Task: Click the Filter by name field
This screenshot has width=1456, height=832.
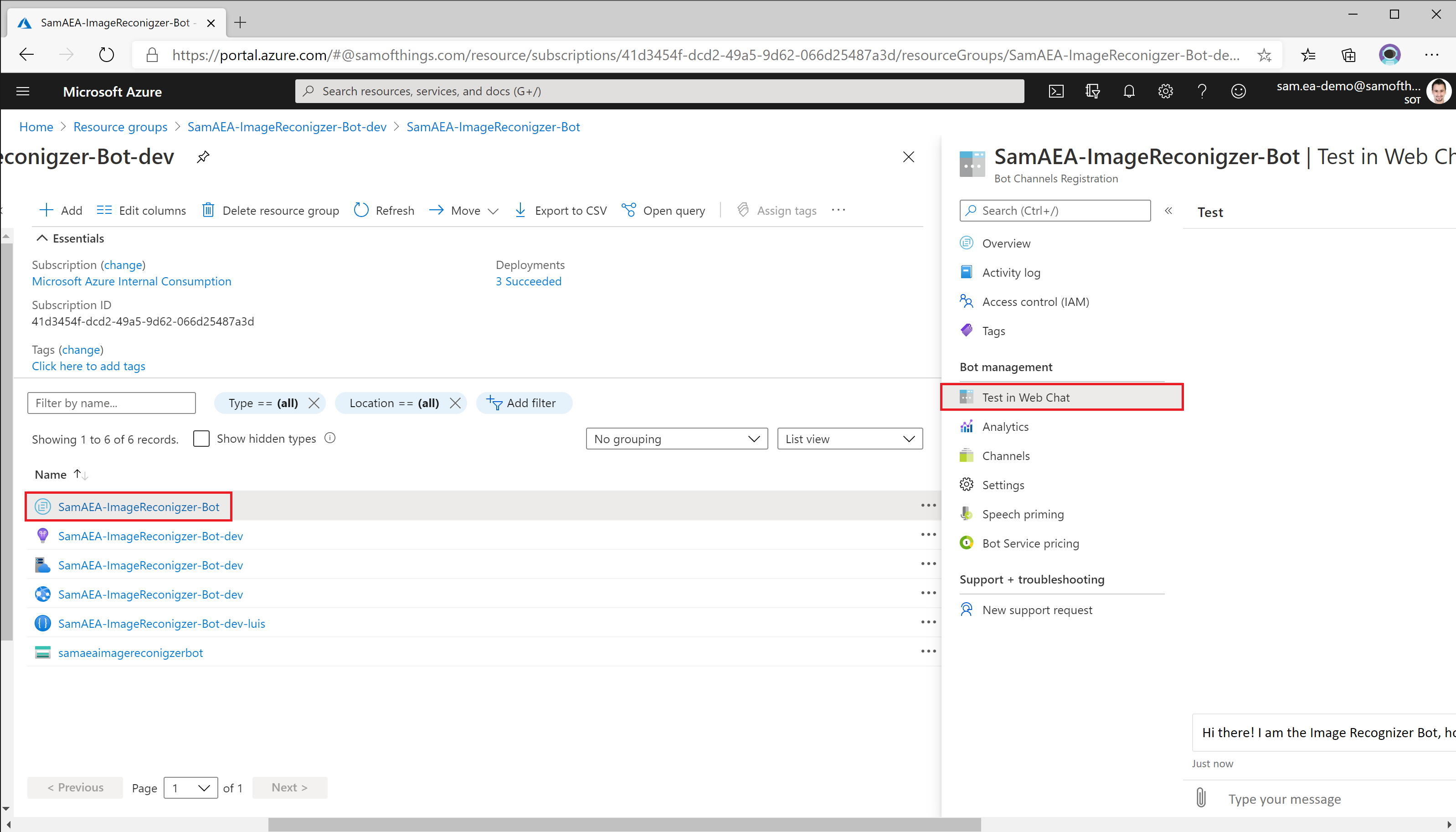Action: [111, 403]
